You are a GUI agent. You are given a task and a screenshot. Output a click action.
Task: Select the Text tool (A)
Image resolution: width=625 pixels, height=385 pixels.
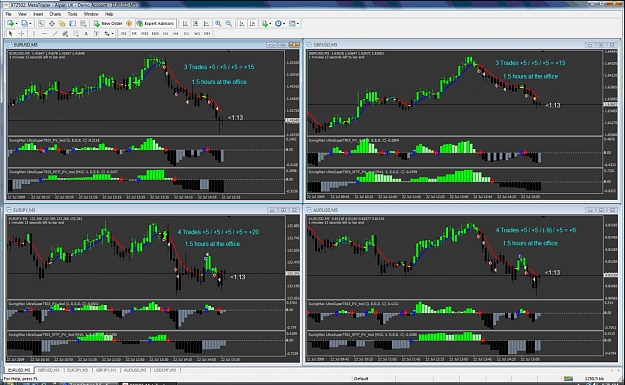click(x=86, y=33)
